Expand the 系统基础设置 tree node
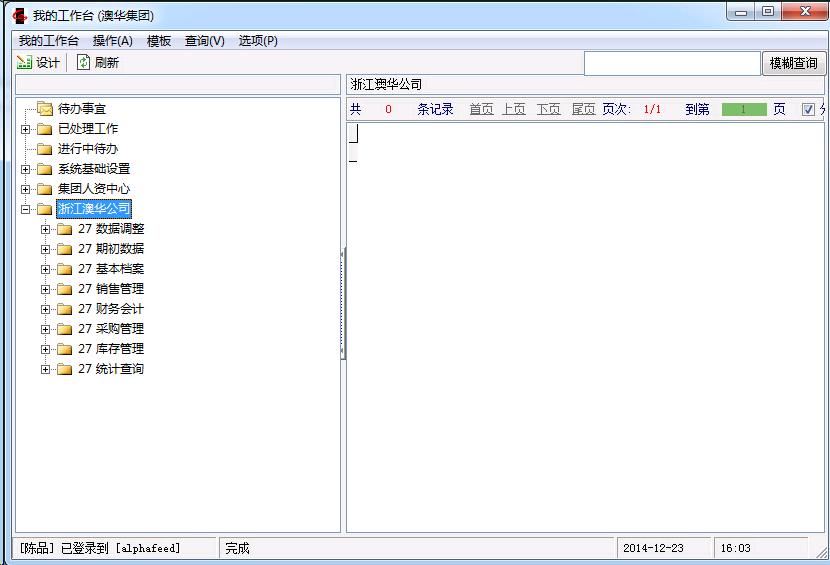830x565 pixels. 25,169
